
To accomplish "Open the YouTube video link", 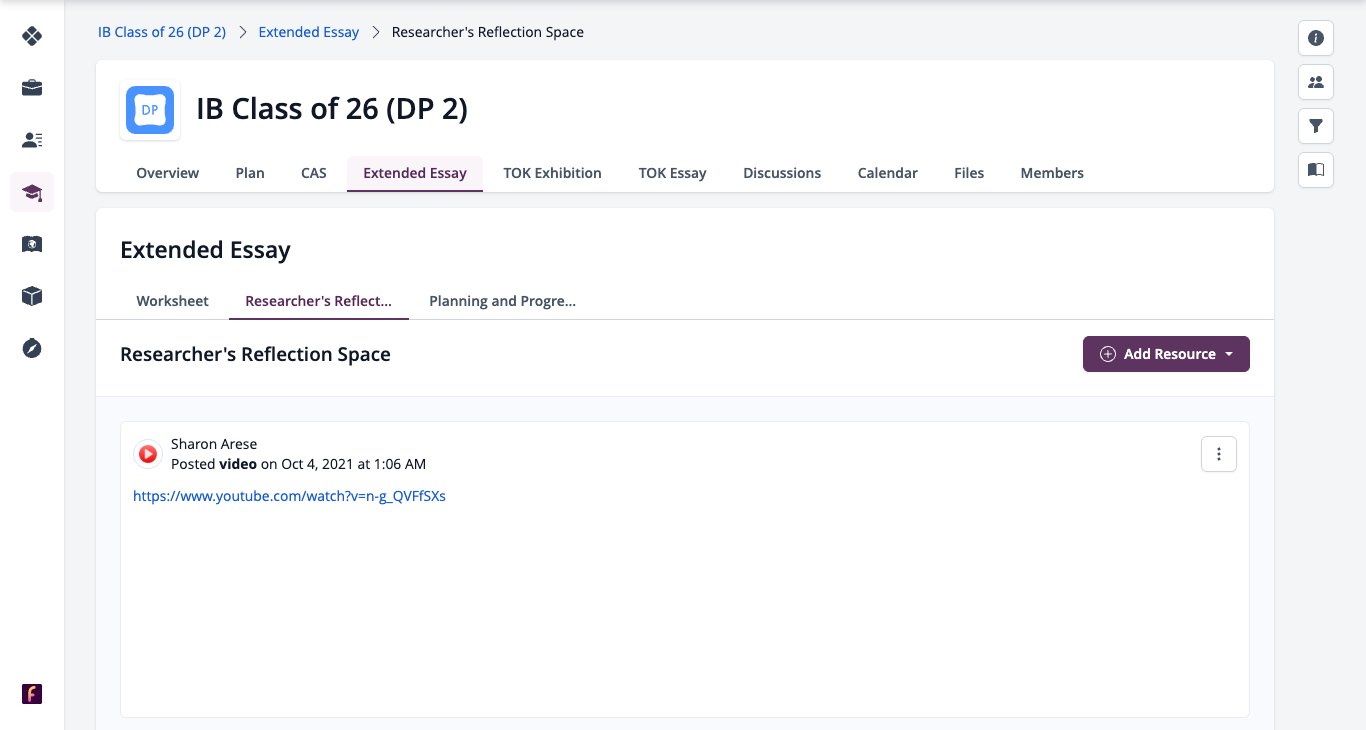I will pos(289,496).
